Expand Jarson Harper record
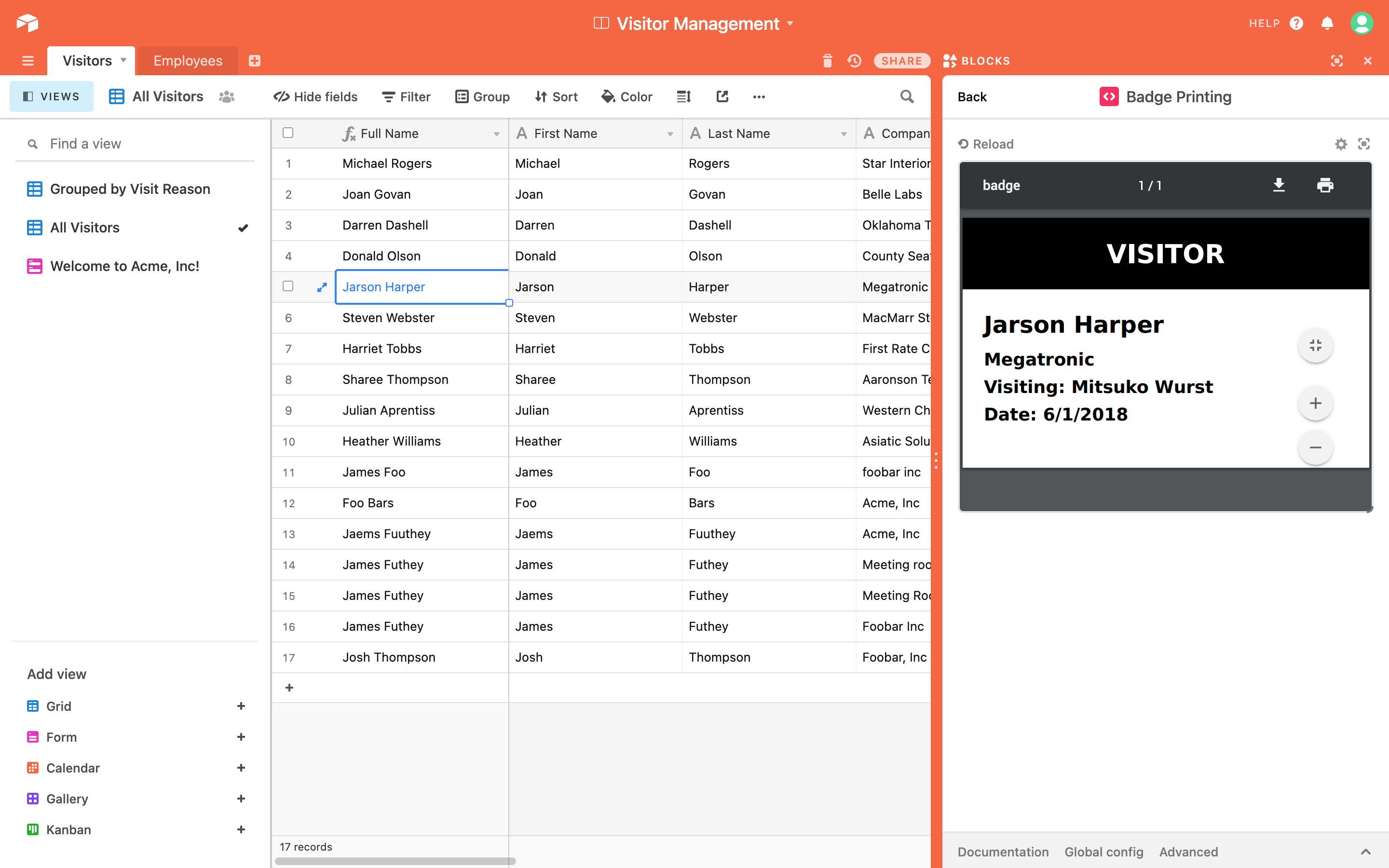 pyautogui.click(x=322, y=287)
